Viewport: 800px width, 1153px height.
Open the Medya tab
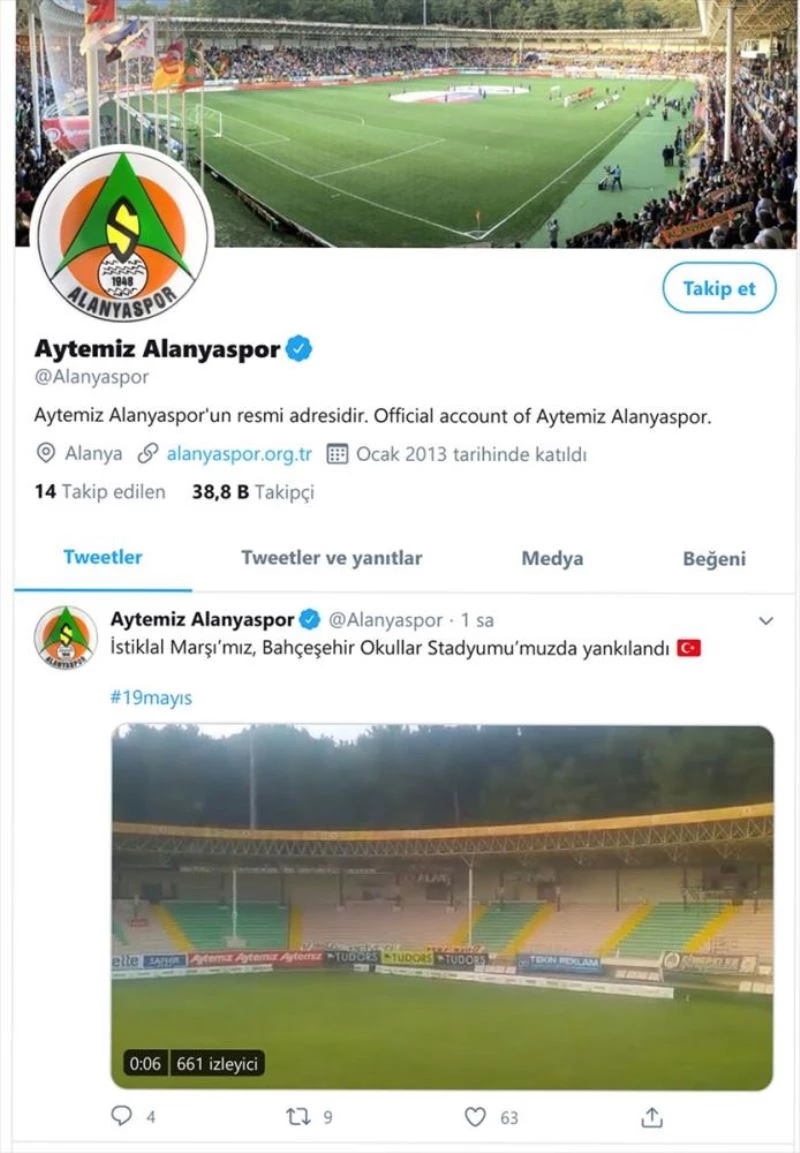coord(552,559)
